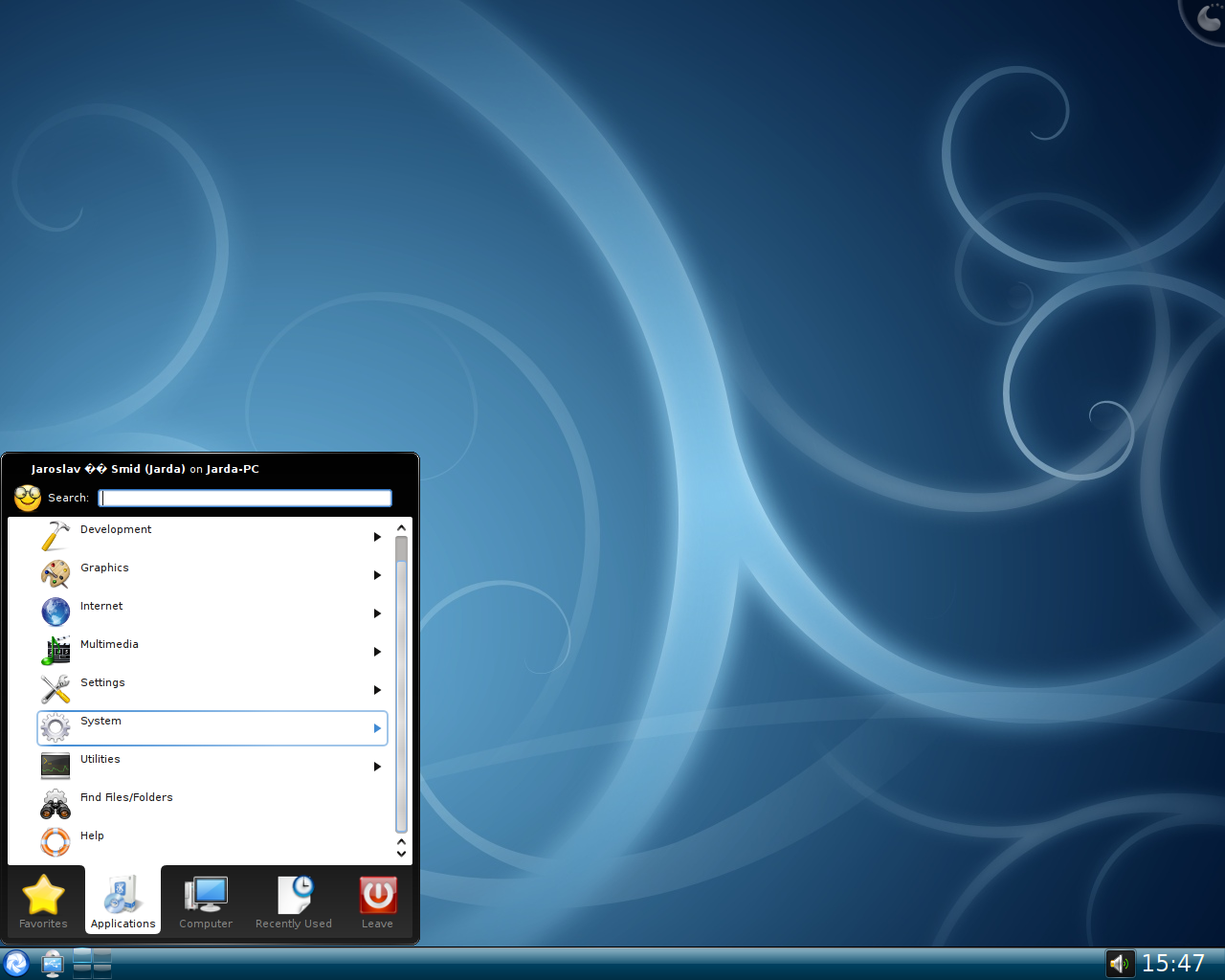
Task: Click the scrollbar down arrow at list bottom
Action: click(401, 854)
